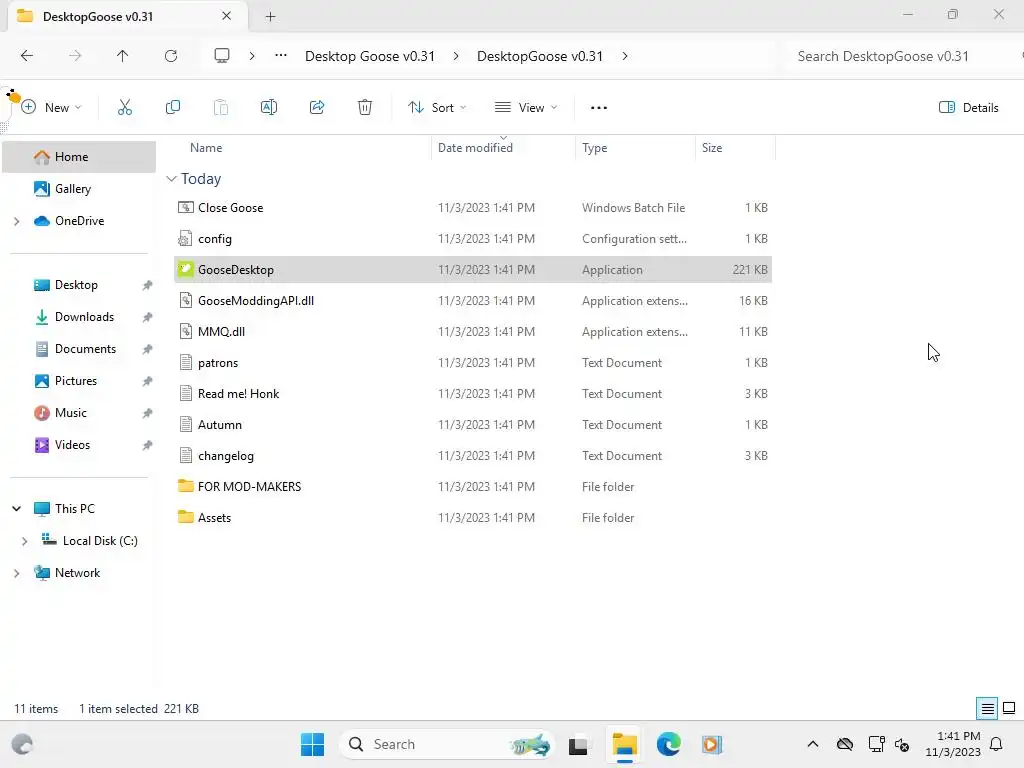Open the Windows Start menu

[313, 744]
